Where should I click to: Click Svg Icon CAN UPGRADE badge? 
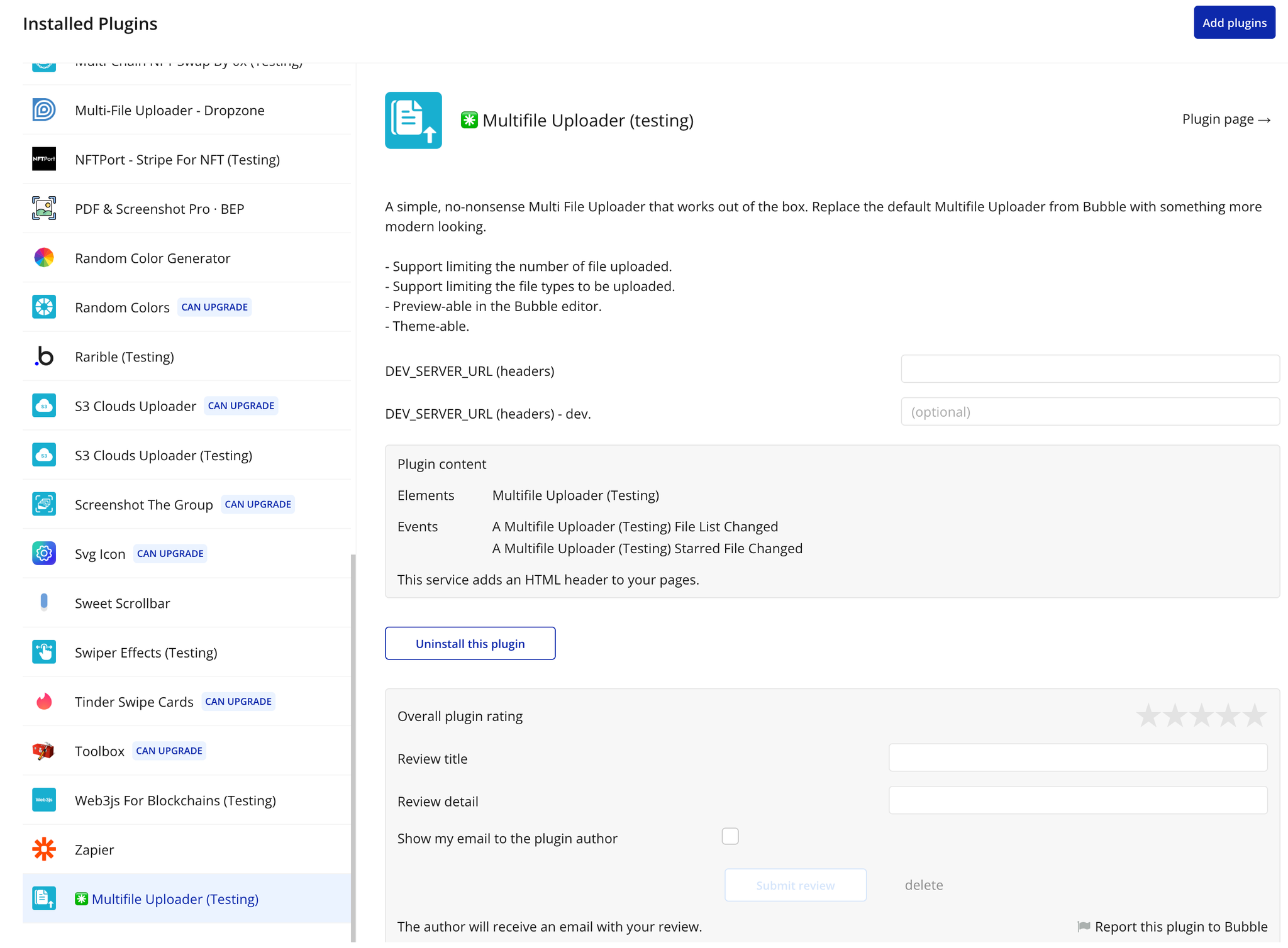[x=170, y=553]
